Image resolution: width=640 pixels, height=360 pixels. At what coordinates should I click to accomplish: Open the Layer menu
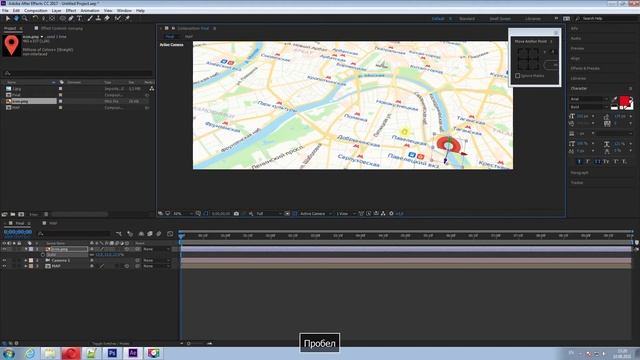click(x=57, y=11)
